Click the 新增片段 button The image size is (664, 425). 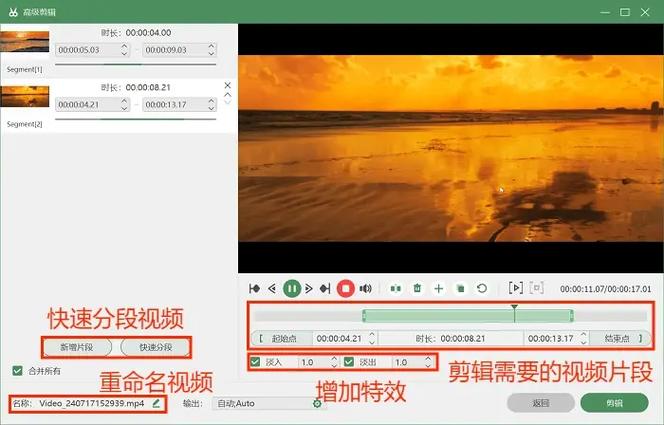coord(76,347)
